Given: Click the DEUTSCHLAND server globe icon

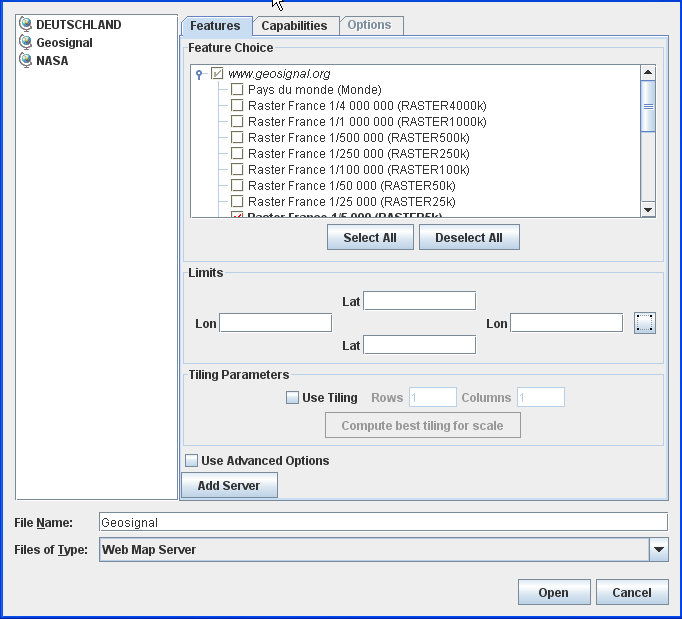Looking at the screenshot, I should (26, 25).
